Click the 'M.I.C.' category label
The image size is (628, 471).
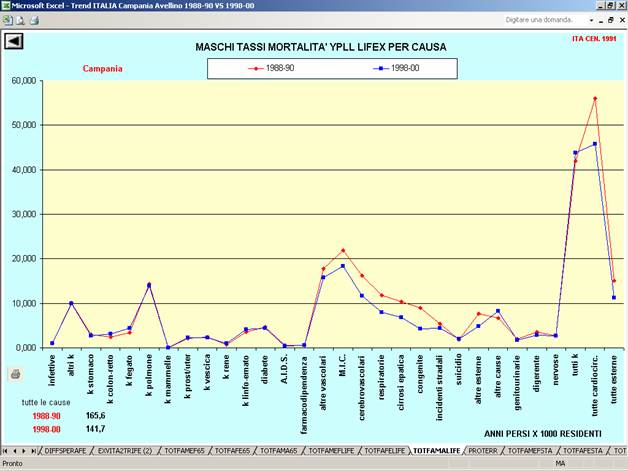(x=342, y=367)
